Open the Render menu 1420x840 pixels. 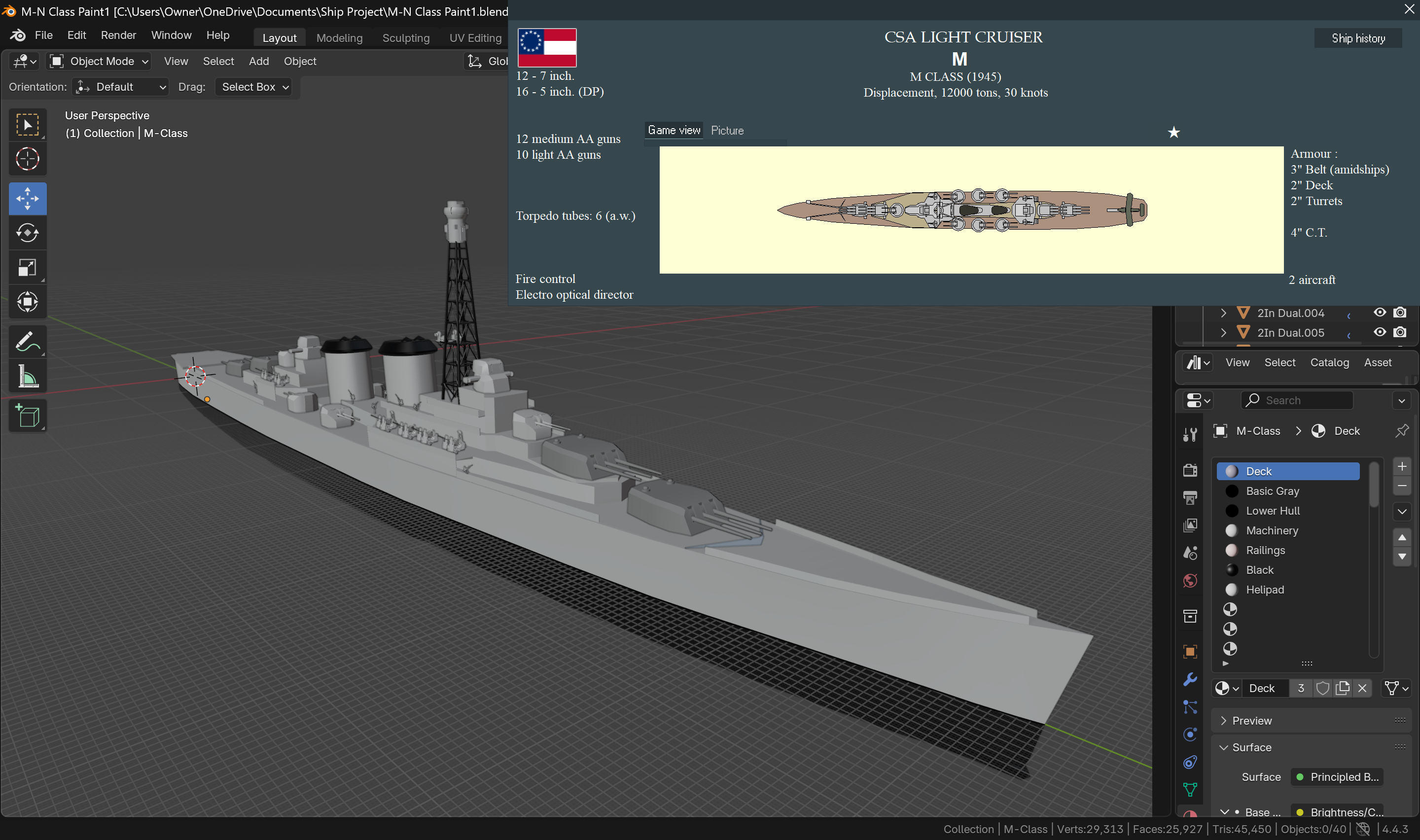(118, 35)
